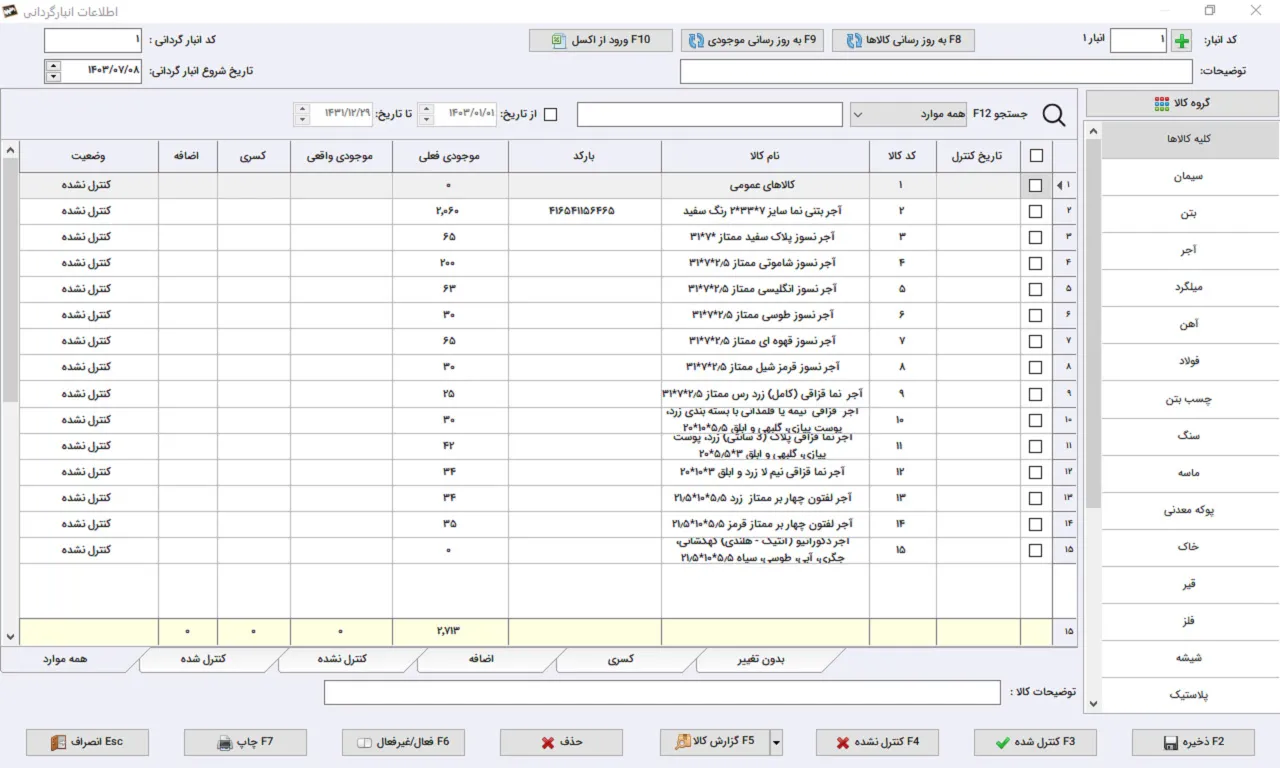This screenshot has height=768, width=1280.
Task: Click the توضیحات description input field
Action: (936, 72)
